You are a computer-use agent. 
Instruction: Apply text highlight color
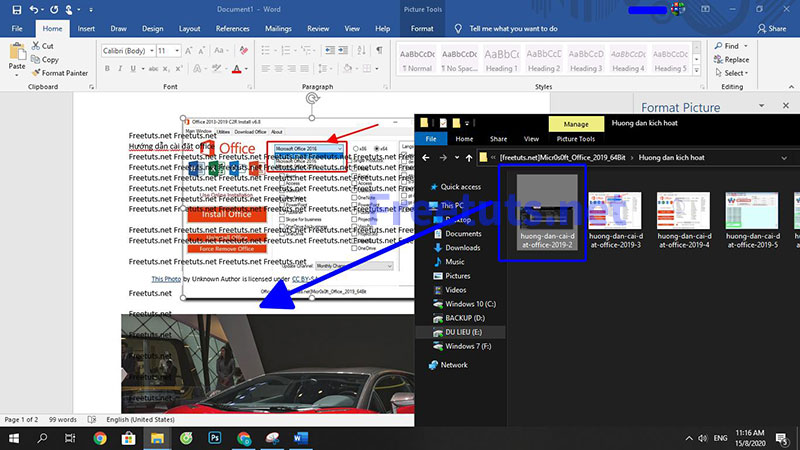click(x=216, y=68)
